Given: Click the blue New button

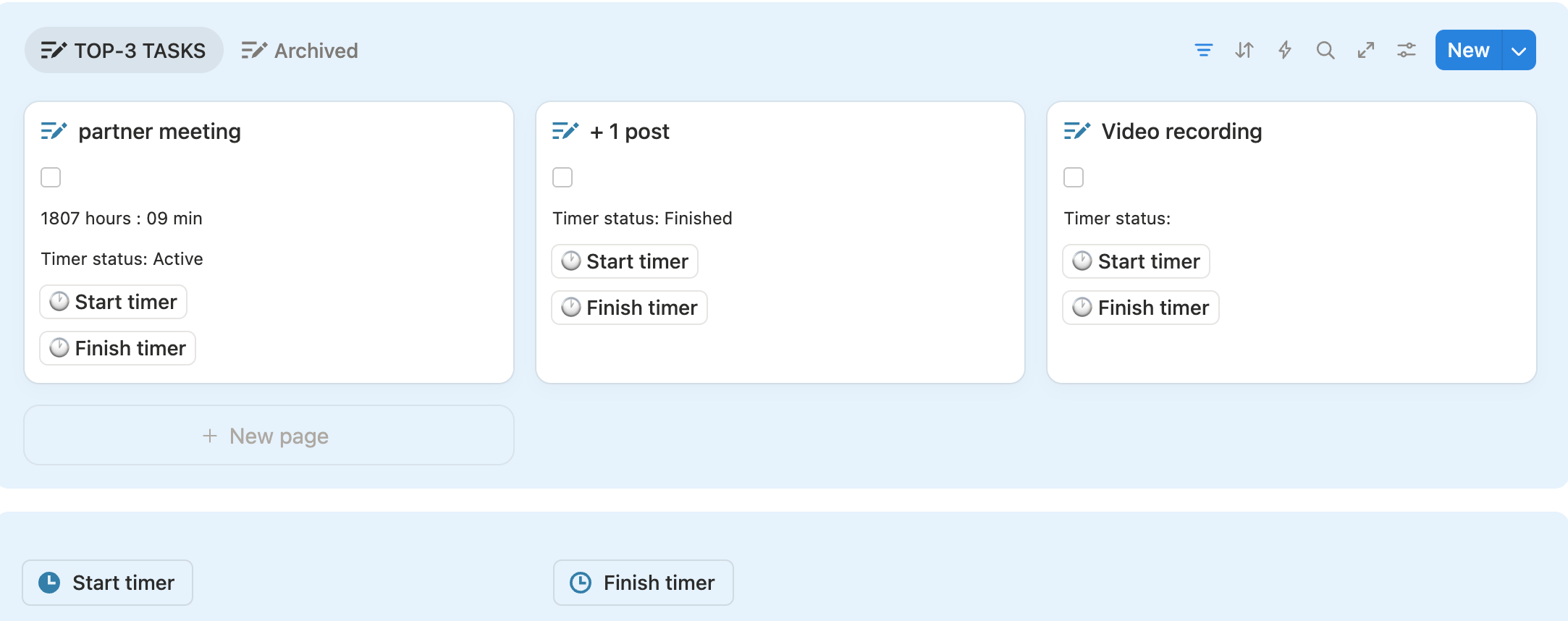Looking at the screenshot, I should click(1468, 50).
